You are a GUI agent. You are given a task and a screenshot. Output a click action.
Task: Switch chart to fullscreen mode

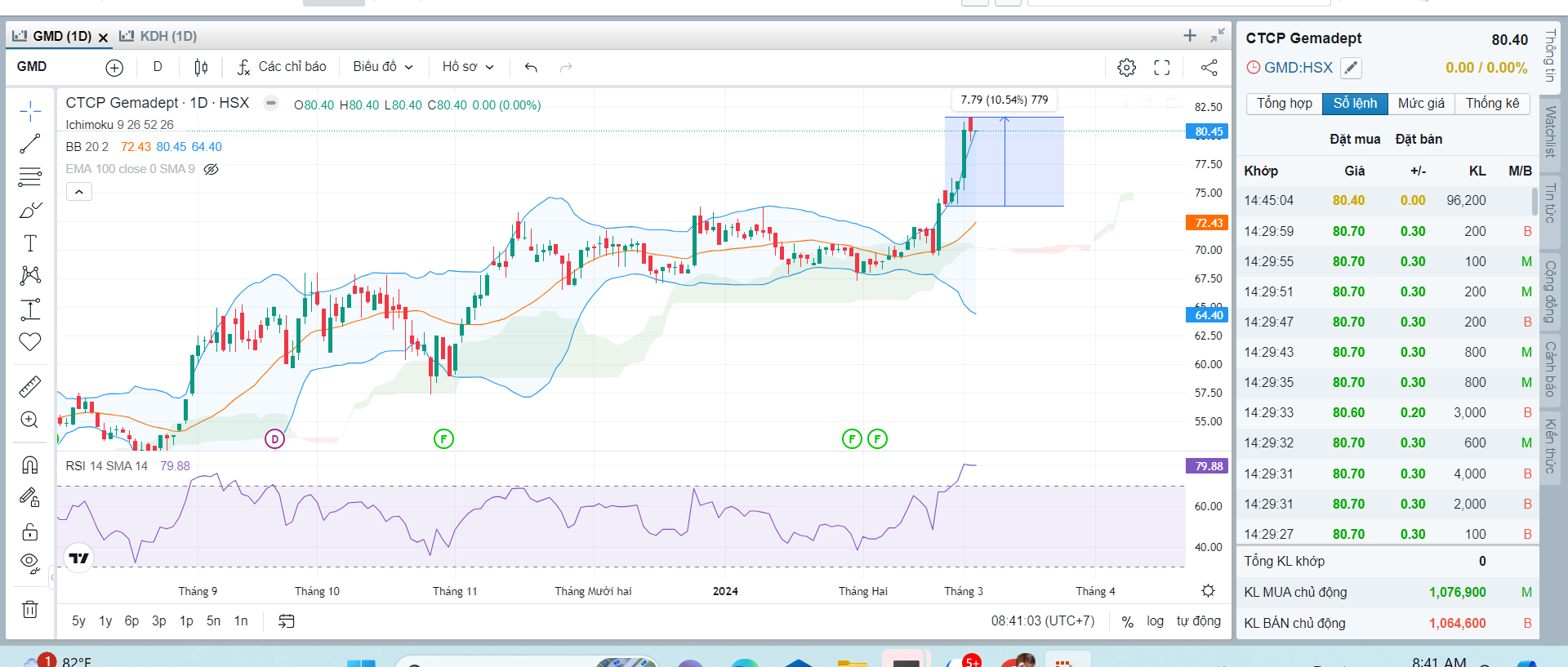[1162, 68]
